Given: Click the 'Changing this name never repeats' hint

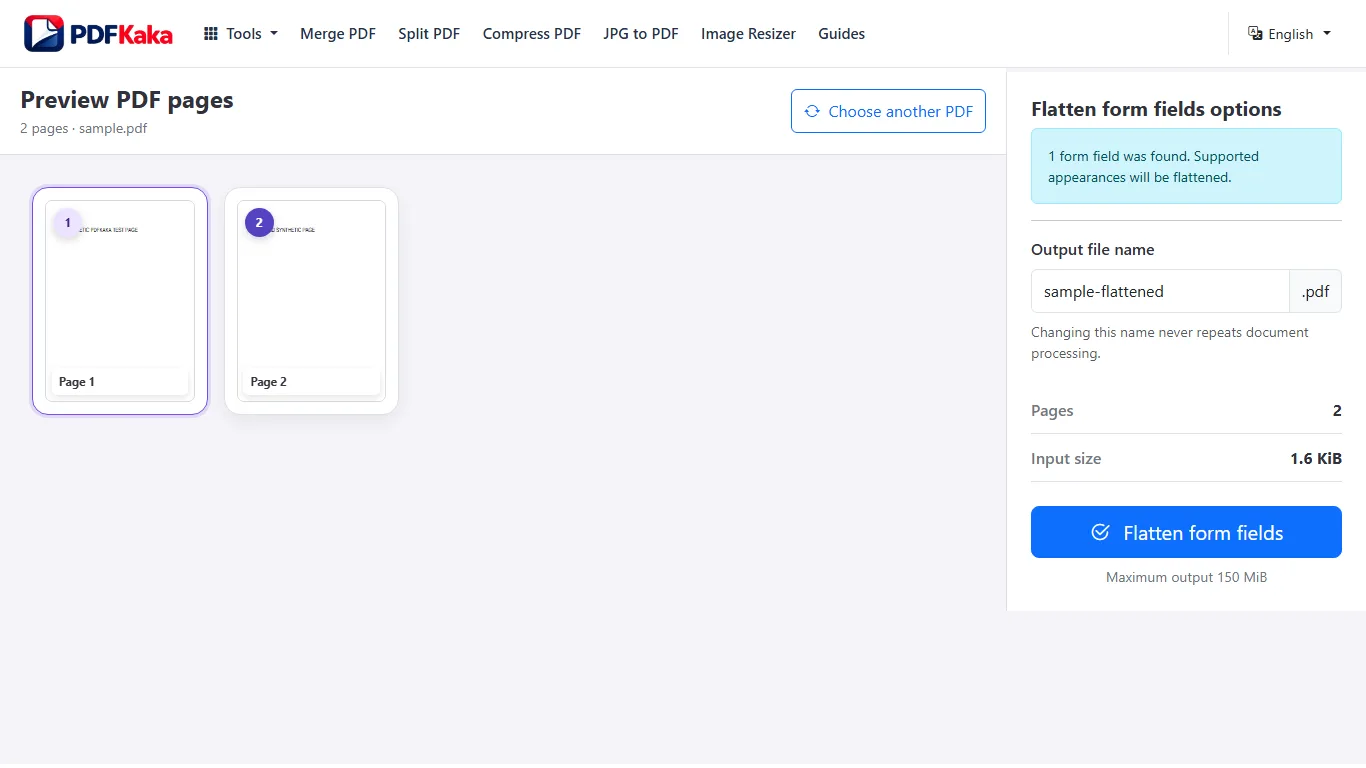Looking at the screenshot, I should click(1170, 343).
